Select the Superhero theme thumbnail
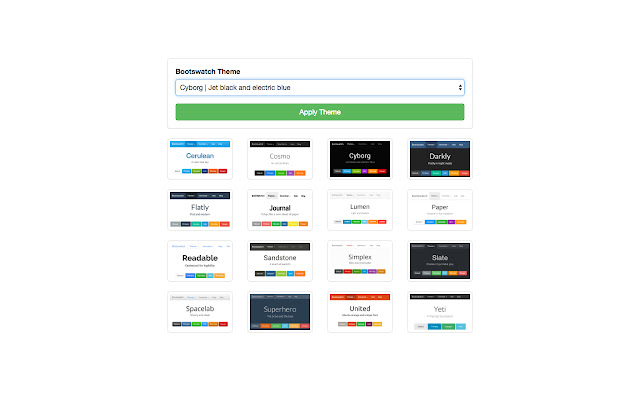The width and height of the screenshot is (640, 400). coord(280,312)
